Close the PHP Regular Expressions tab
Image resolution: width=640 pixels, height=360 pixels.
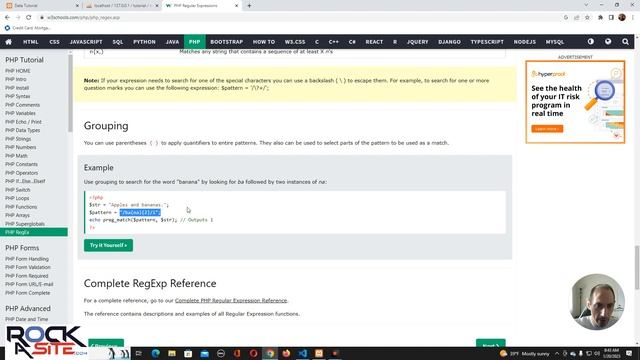pos(236,6)
